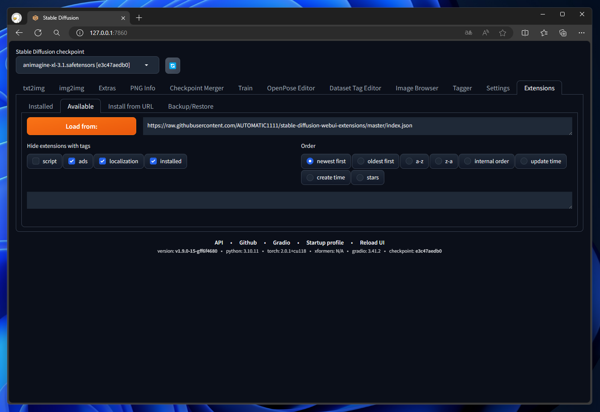This screenshot has height=412, width=600.
Task: Select the Available sub-tab
Action: (x=80, y=106)
